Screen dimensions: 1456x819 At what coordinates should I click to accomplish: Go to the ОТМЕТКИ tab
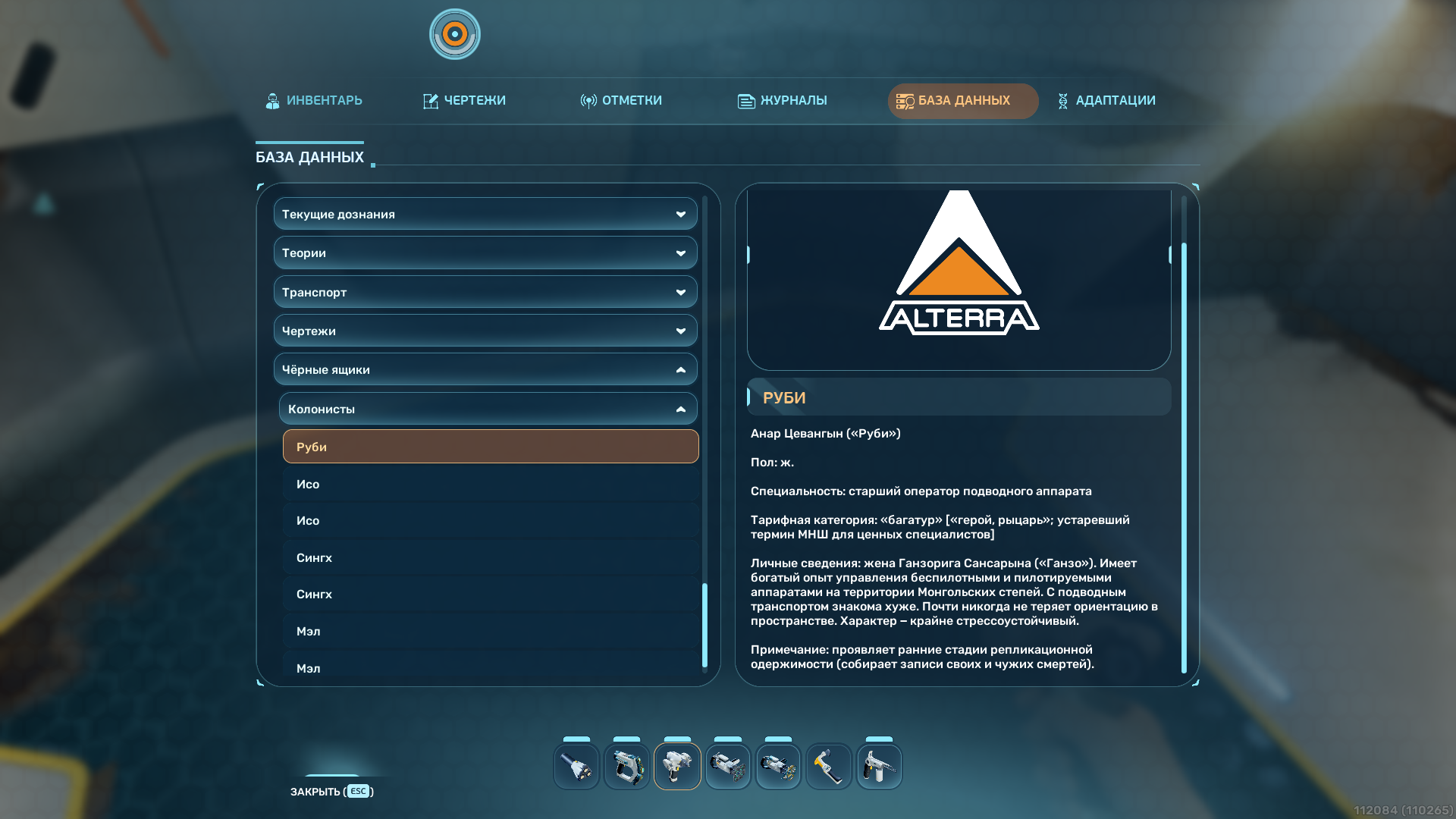(x=621, y=101)
